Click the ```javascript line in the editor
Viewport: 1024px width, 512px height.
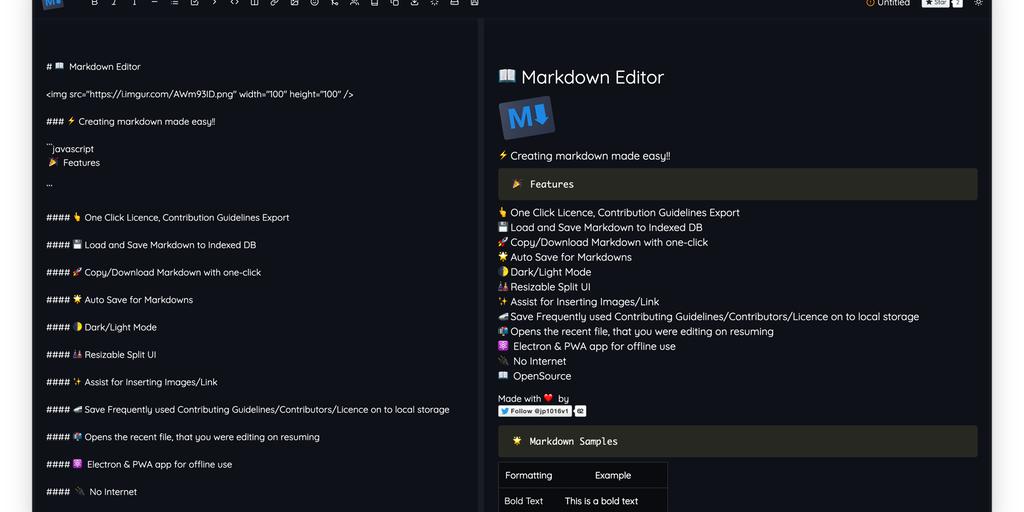(70, 149)
